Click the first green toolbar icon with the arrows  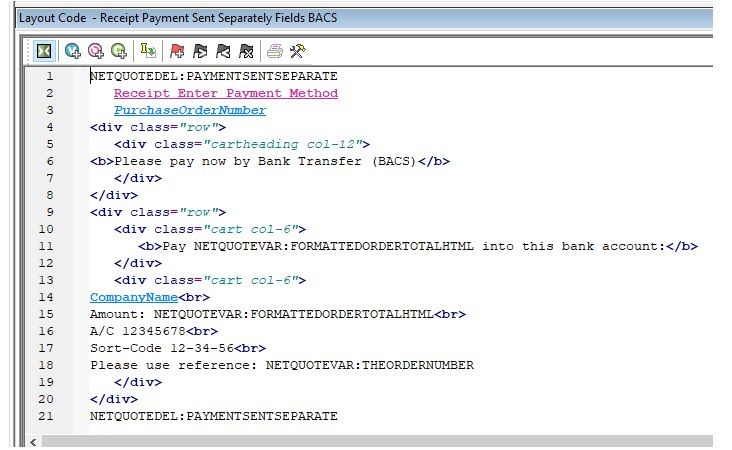[44, 50]
